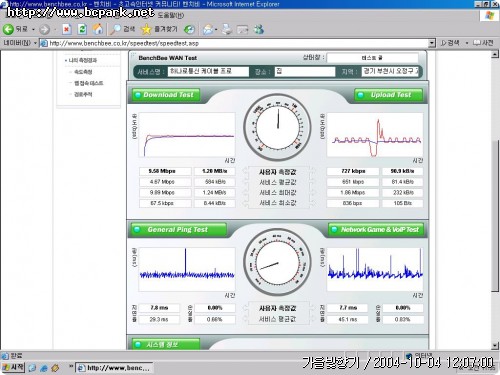Expand the Naver toolbar dropdown arrow
Viewport: 500px width, 375px height.
click(35, 43)
